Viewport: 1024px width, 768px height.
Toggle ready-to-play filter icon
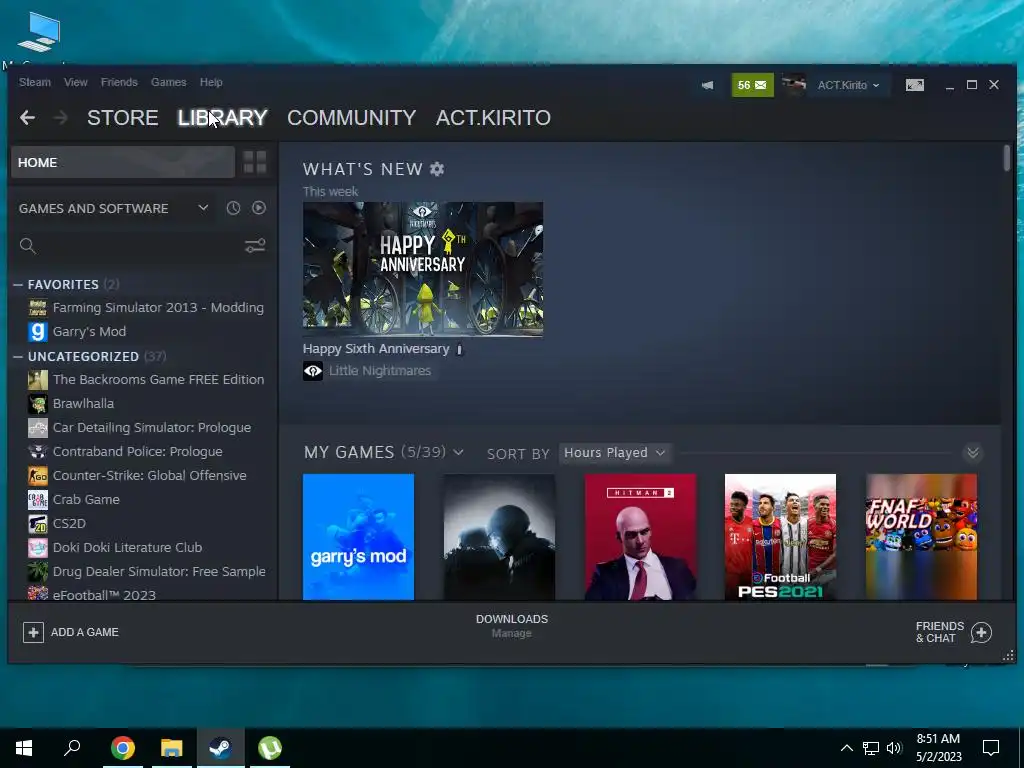click(x=259, y=208)
